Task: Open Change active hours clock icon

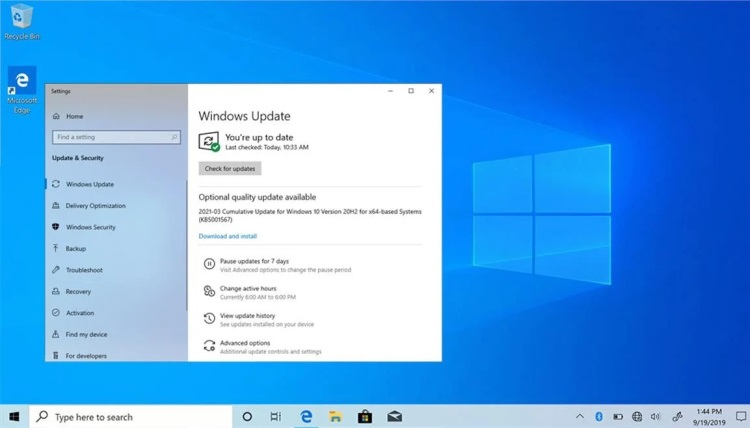Action: pos(209,291)
